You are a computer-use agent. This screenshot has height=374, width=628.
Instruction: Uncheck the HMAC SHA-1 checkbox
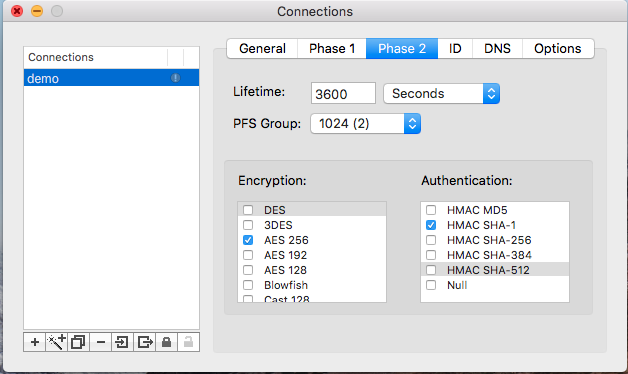click(431, 225)
